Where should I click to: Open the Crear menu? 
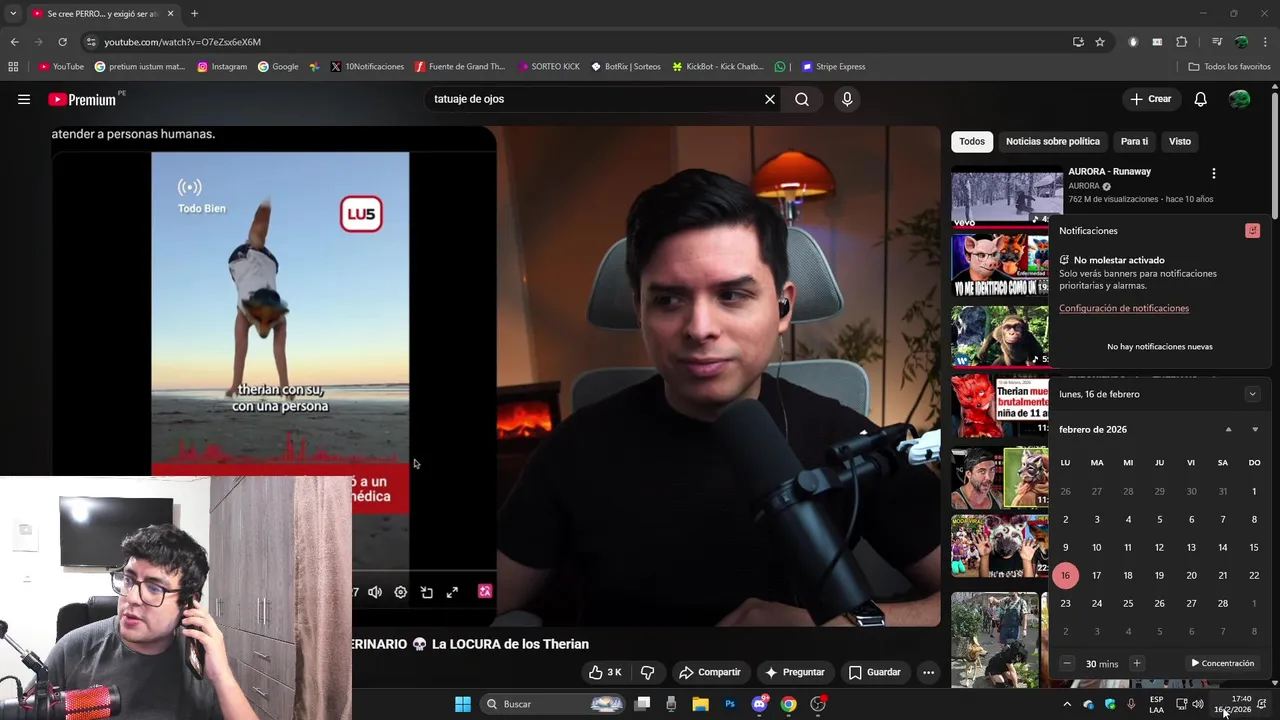(x=1150, y=99)
